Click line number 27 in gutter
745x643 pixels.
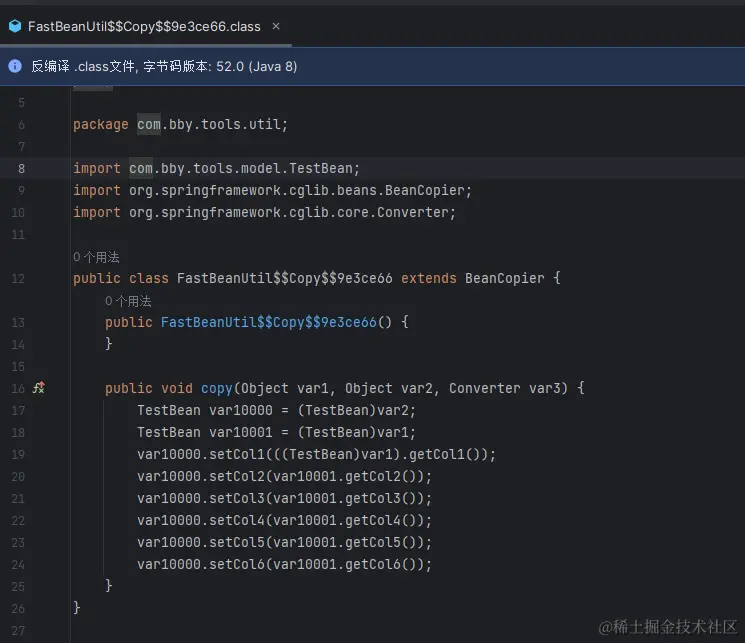point(18,631)
